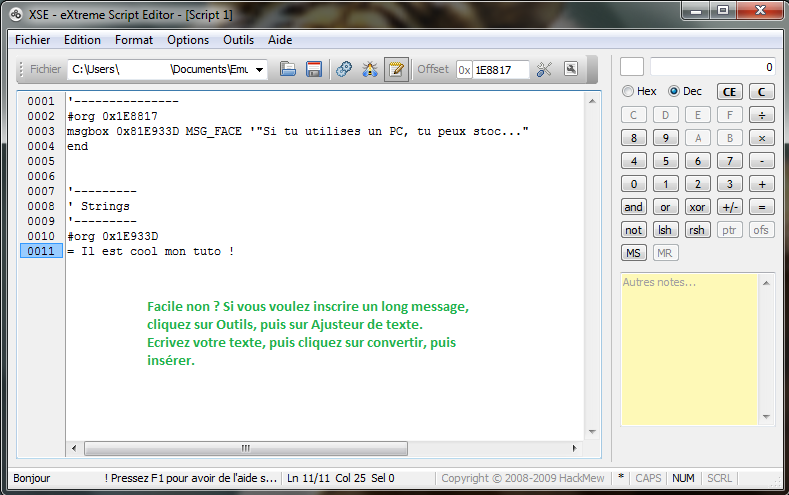Screen dimensions: 789x495
Task: Select the Dec radio button
Action: point(673,91)
